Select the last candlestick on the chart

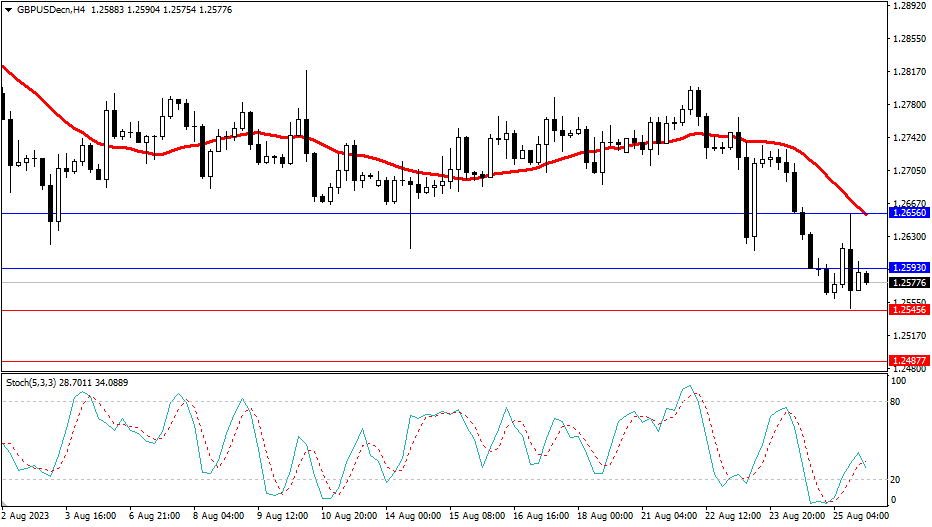866,278
